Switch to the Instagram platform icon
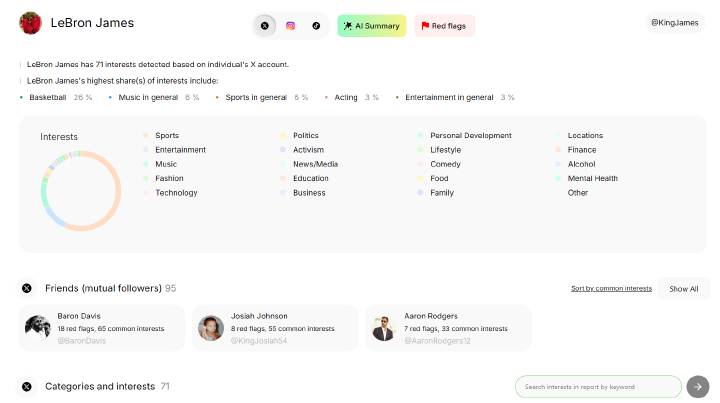The width and height of the screenshot is (720, 403). [x=290, y=26]
